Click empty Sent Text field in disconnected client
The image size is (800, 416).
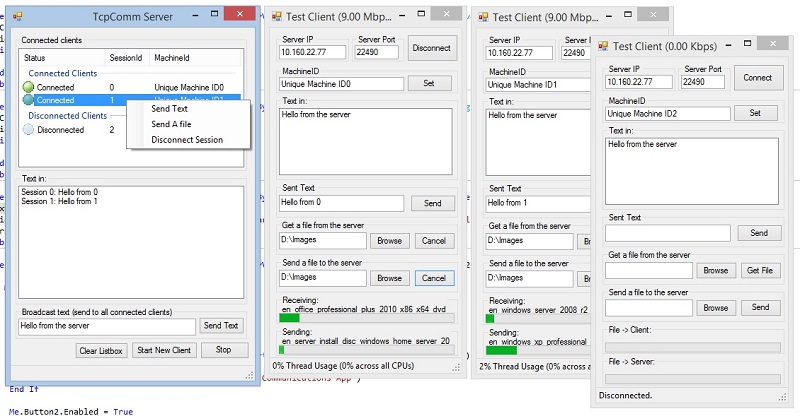[668, 233]
